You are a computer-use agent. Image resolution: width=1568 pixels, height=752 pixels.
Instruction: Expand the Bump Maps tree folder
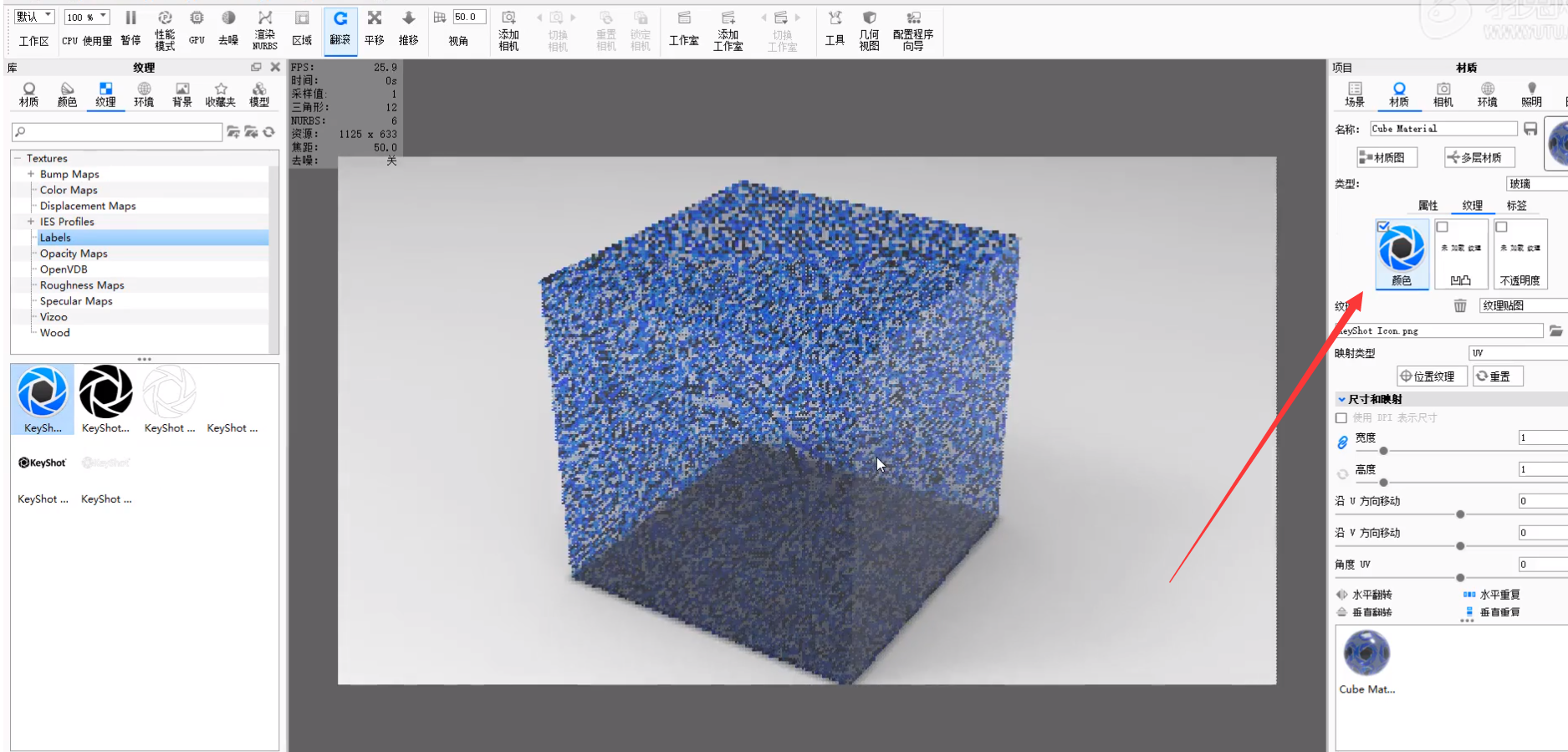click(31, 174)
